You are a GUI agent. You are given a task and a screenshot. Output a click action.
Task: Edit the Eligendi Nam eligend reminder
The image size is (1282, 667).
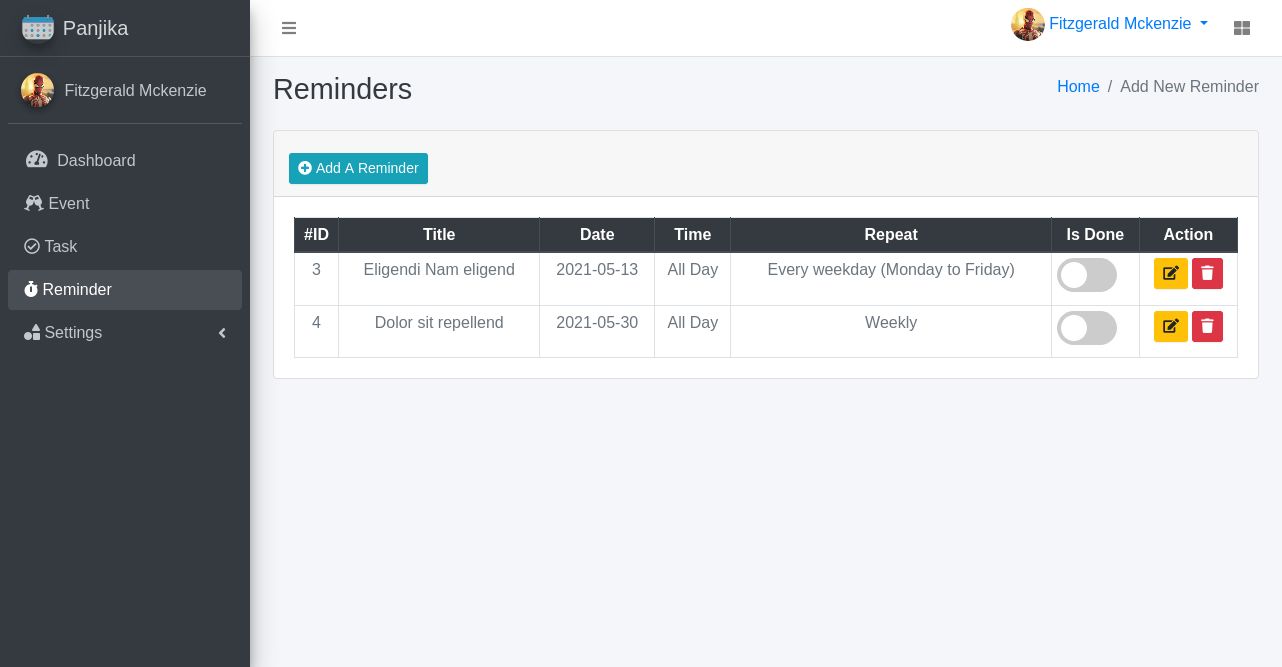click(1170, 273)
